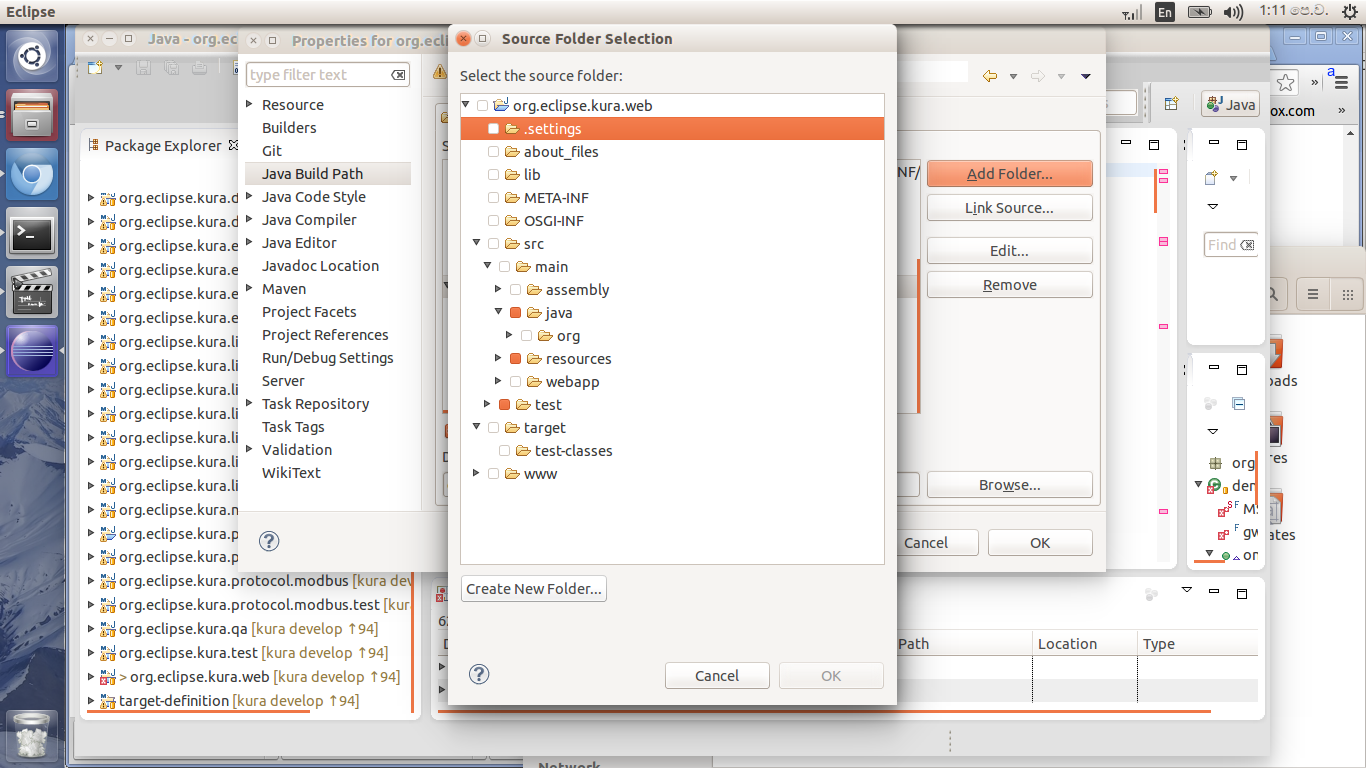Click Open Perspective toolbar icon
Image resolution: width=1366 pixels, height=768 pixels.
click(1171, 104)
